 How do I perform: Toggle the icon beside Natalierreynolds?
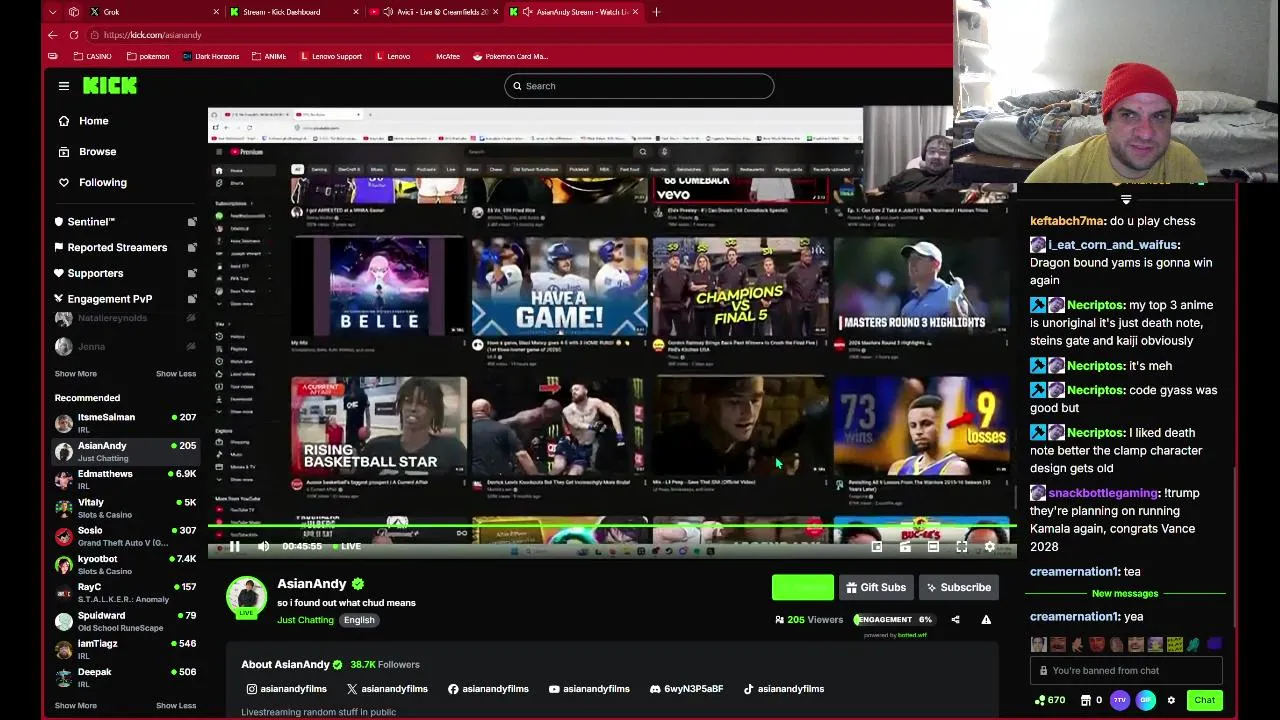[190, 318]
